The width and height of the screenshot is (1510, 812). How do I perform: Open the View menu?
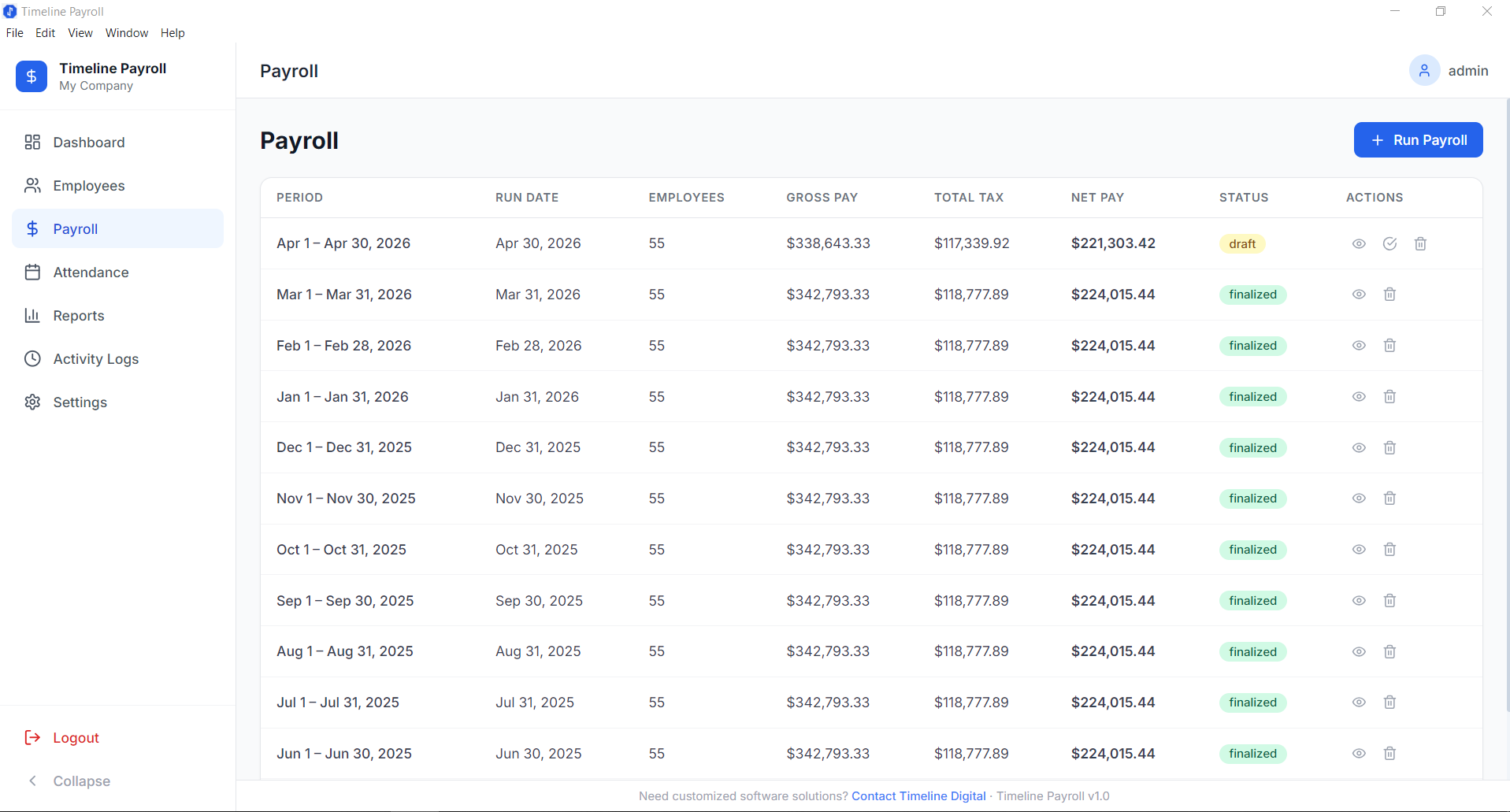click(x=80, y=32)
